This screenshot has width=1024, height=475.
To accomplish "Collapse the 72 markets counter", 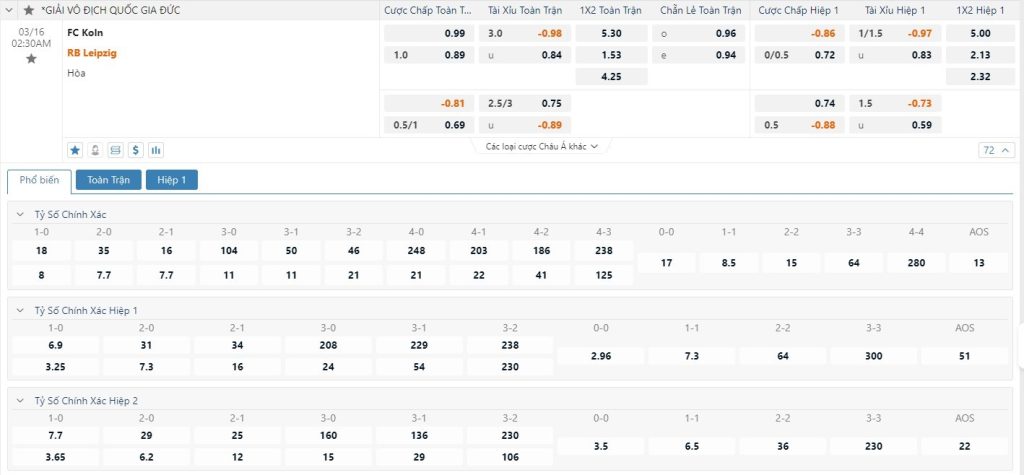I will pyautogui.click(x=997, y=150).
